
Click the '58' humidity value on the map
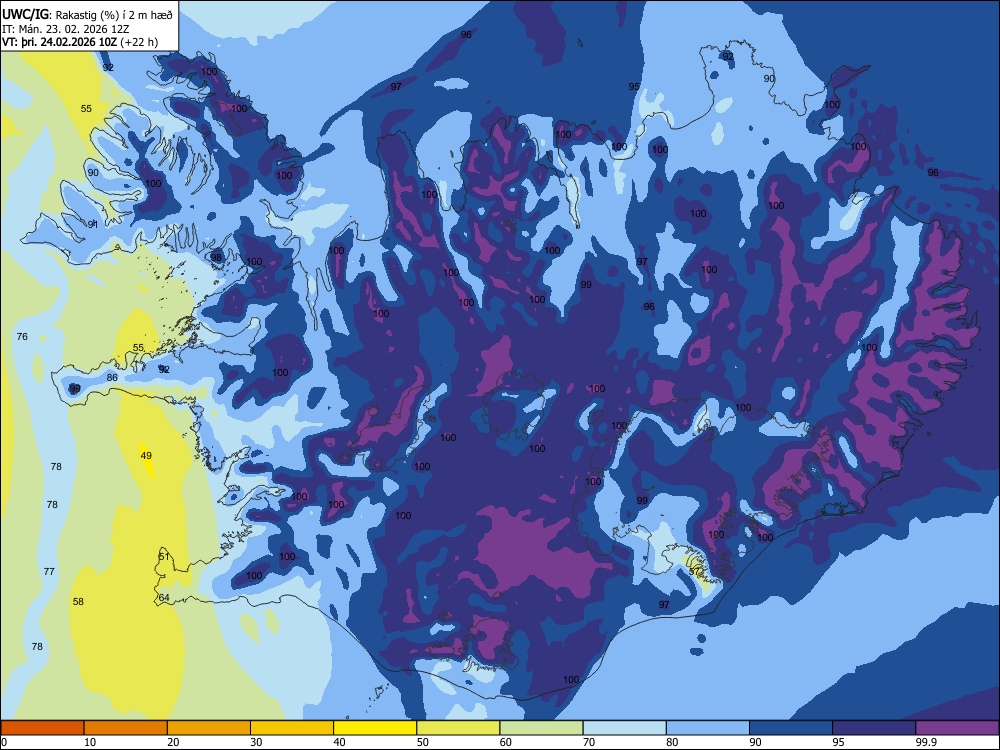click(78, 601)
